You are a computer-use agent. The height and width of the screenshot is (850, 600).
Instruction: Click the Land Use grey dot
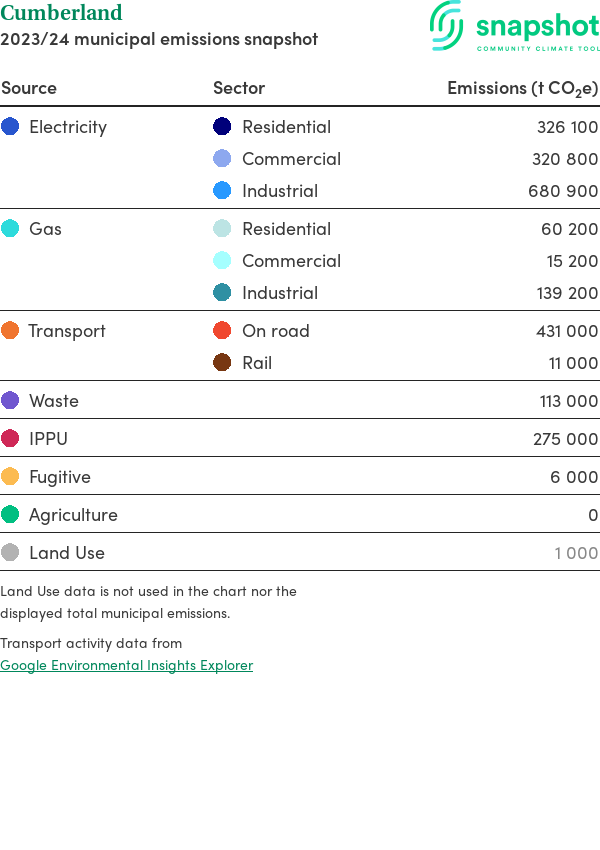[x=10, y=553]
